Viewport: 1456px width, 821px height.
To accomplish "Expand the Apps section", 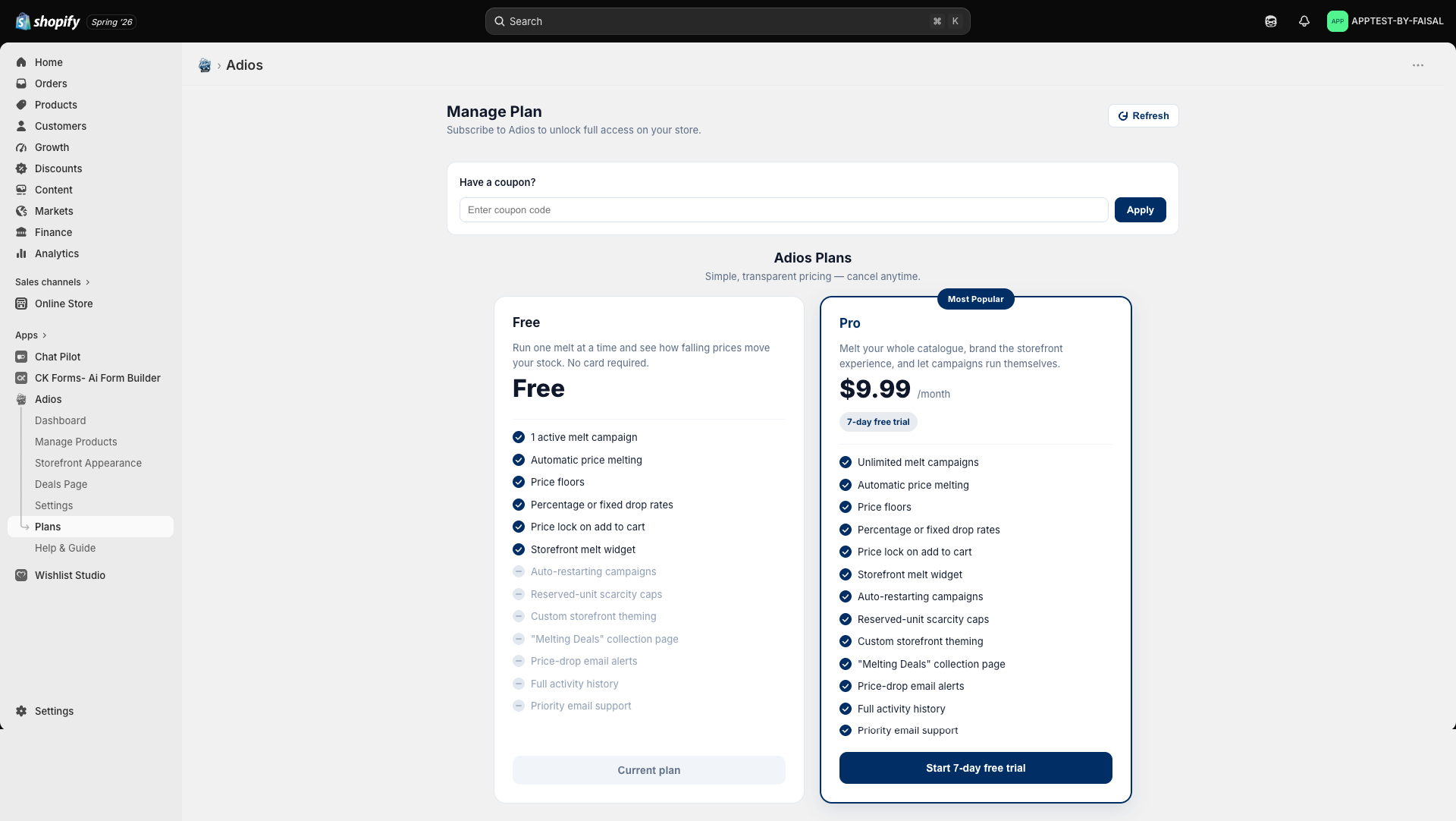I will 31,335.
